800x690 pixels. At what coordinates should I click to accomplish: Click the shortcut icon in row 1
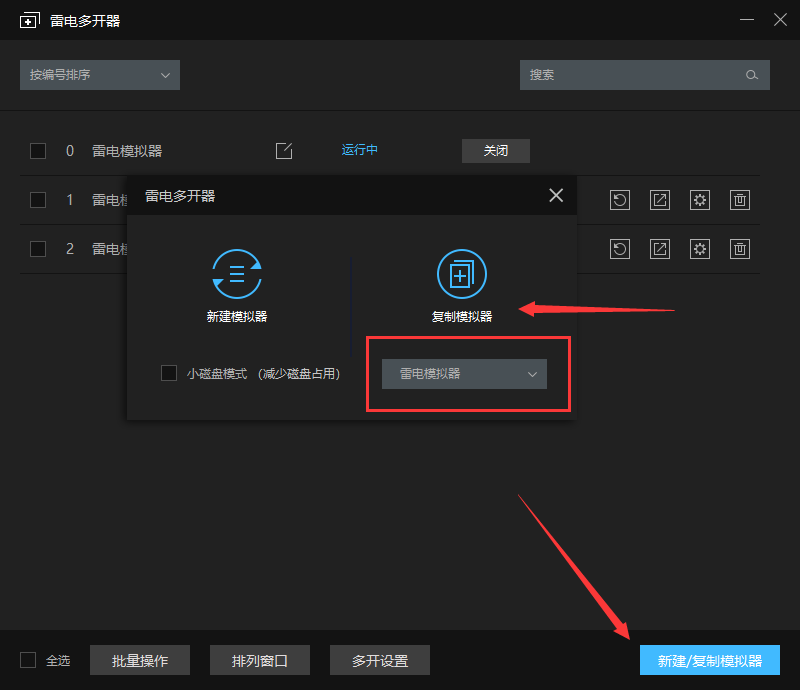[x=660, y=200]
